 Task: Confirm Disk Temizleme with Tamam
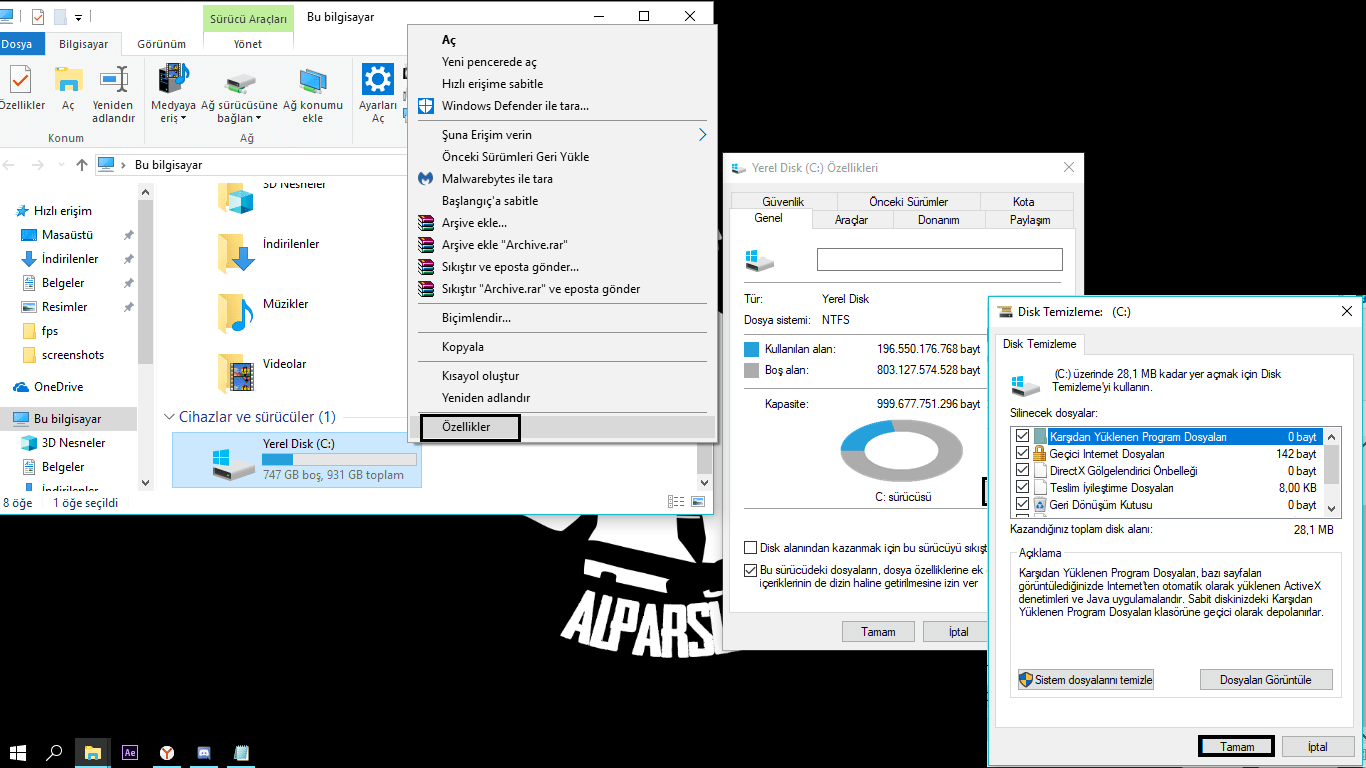point(1236,747)
